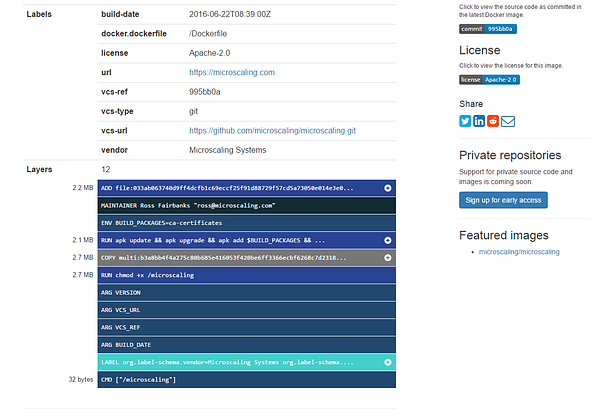Open the license Apache-2.0 badge
The height and width of the screenshot is (411, 600).
(489, 80)
